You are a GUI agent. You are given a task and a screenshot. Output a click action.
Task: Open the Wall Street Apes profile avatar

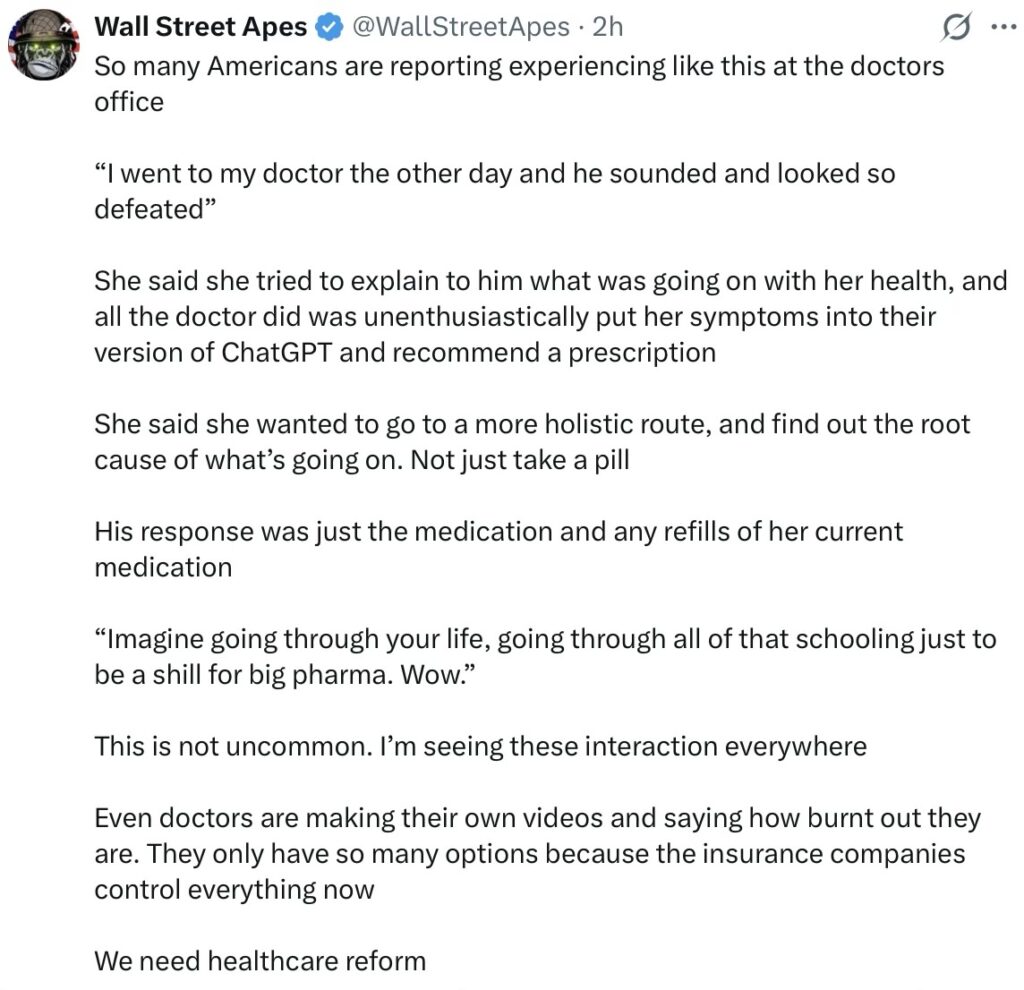43,45
